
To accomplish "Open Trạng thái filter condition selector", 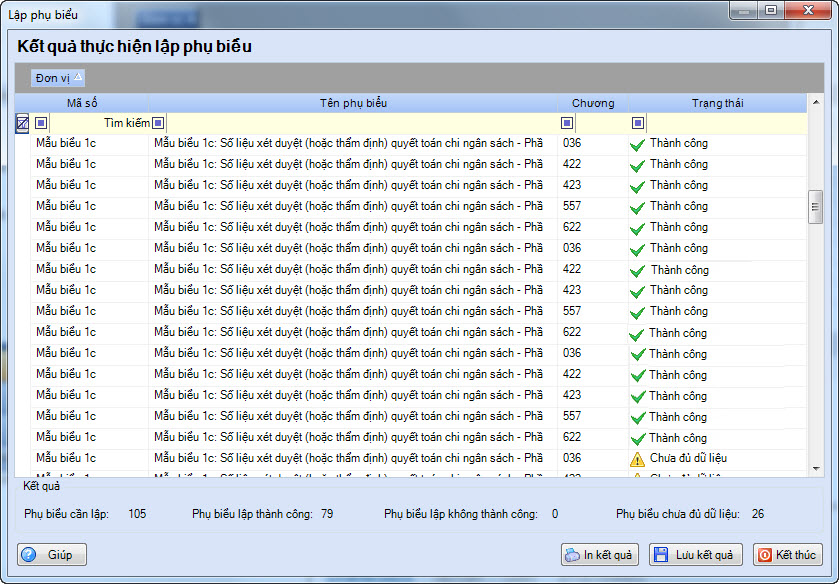I will point(638,123).
